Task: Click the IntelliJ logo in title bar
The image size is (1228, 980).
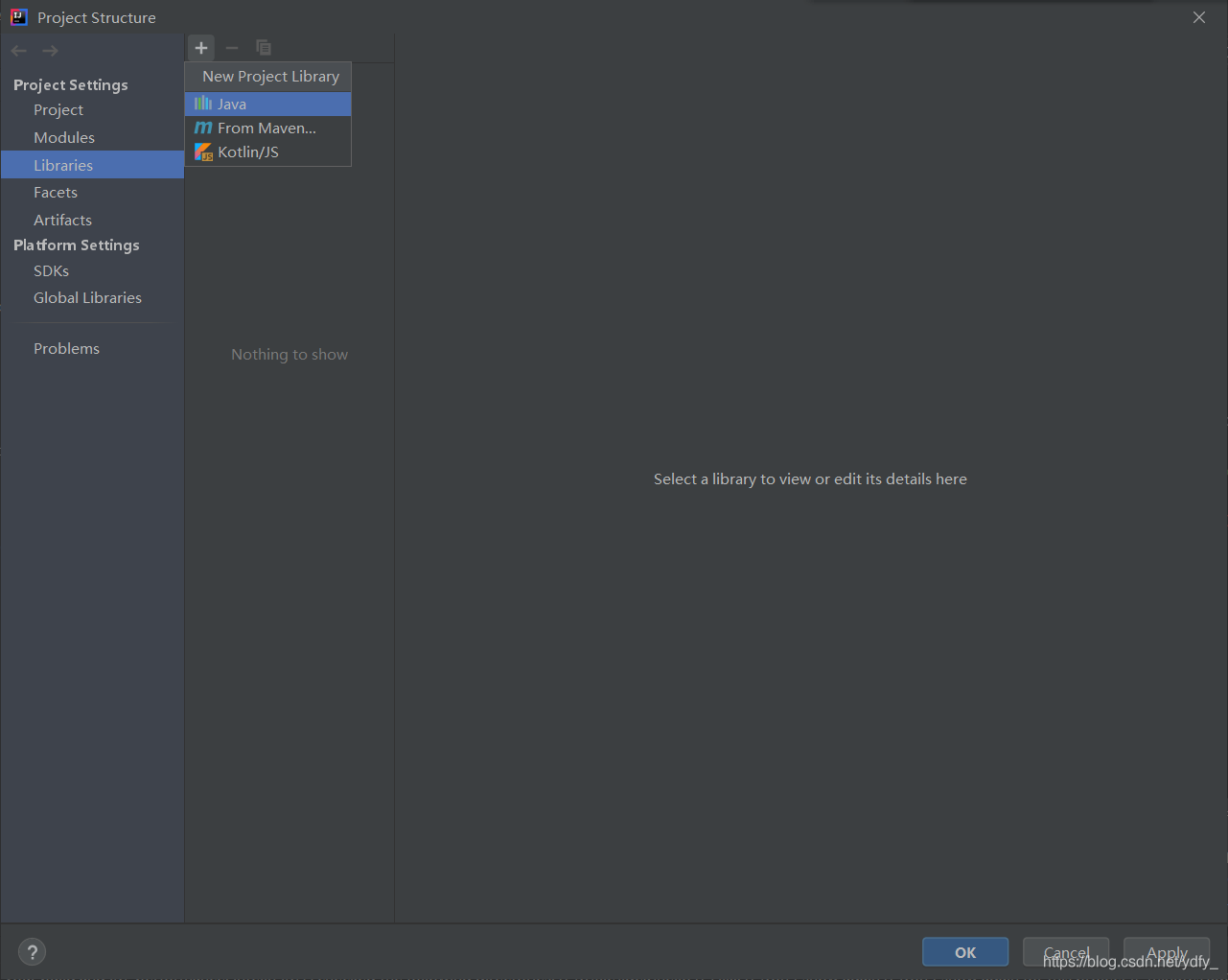Action: point(18,17)
